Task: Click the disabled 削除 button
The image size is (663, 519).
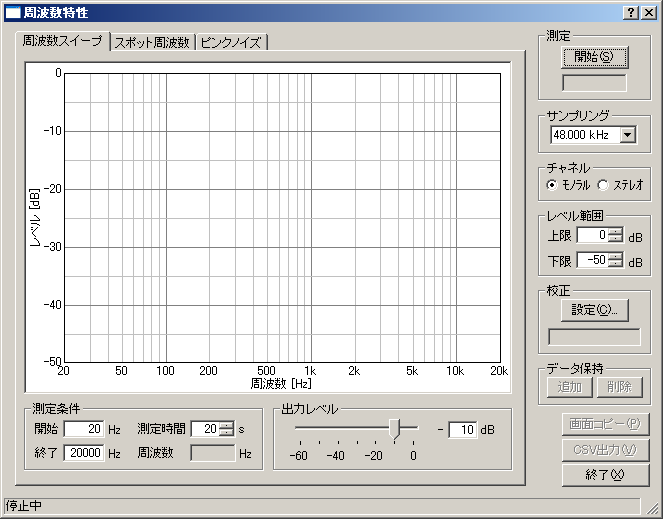Action: click(x=619, y=387)
